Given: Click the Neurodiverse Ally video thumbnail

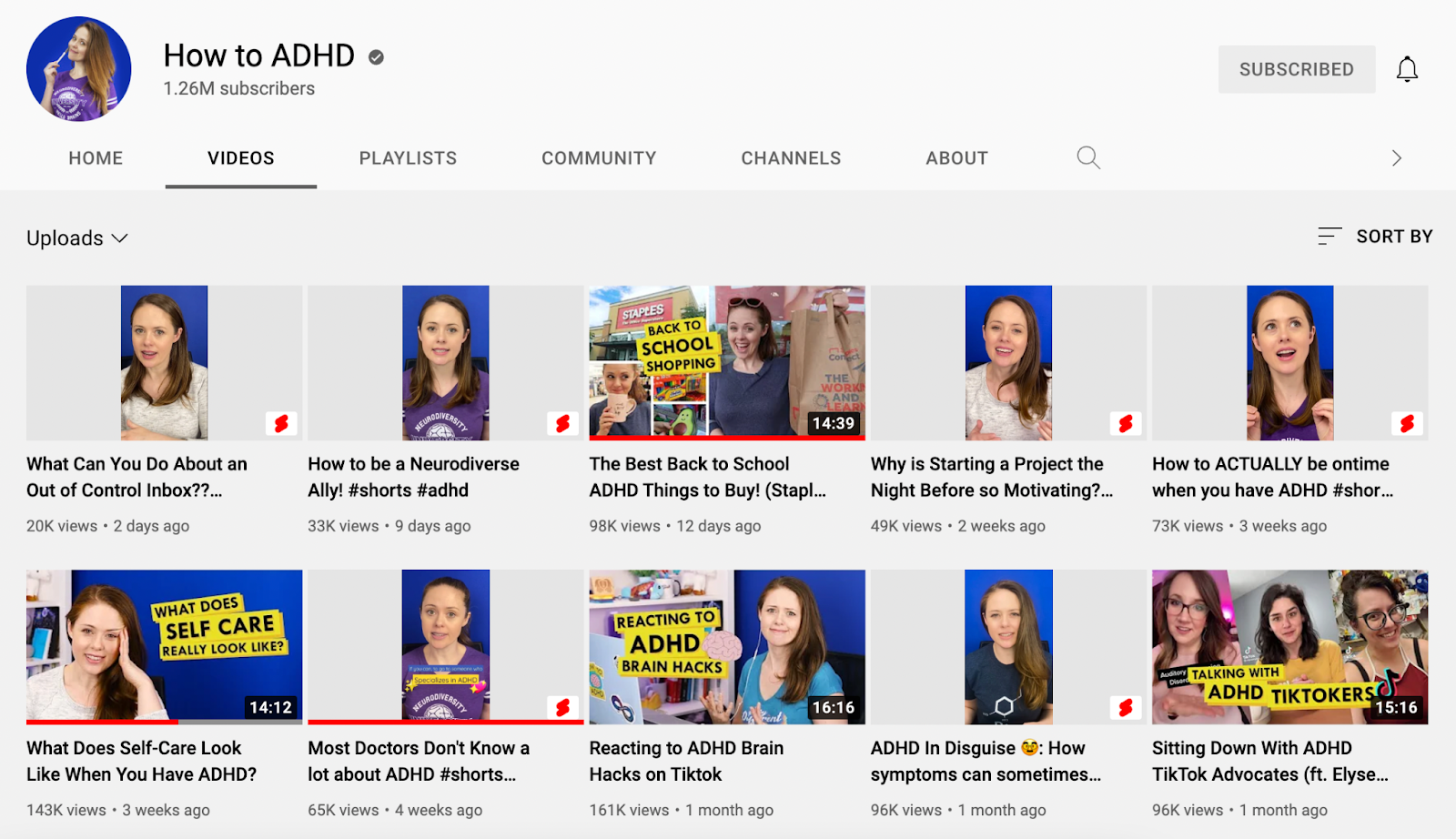Looking at the screenshot, I should pyautogui.click(x=446, y=363).
